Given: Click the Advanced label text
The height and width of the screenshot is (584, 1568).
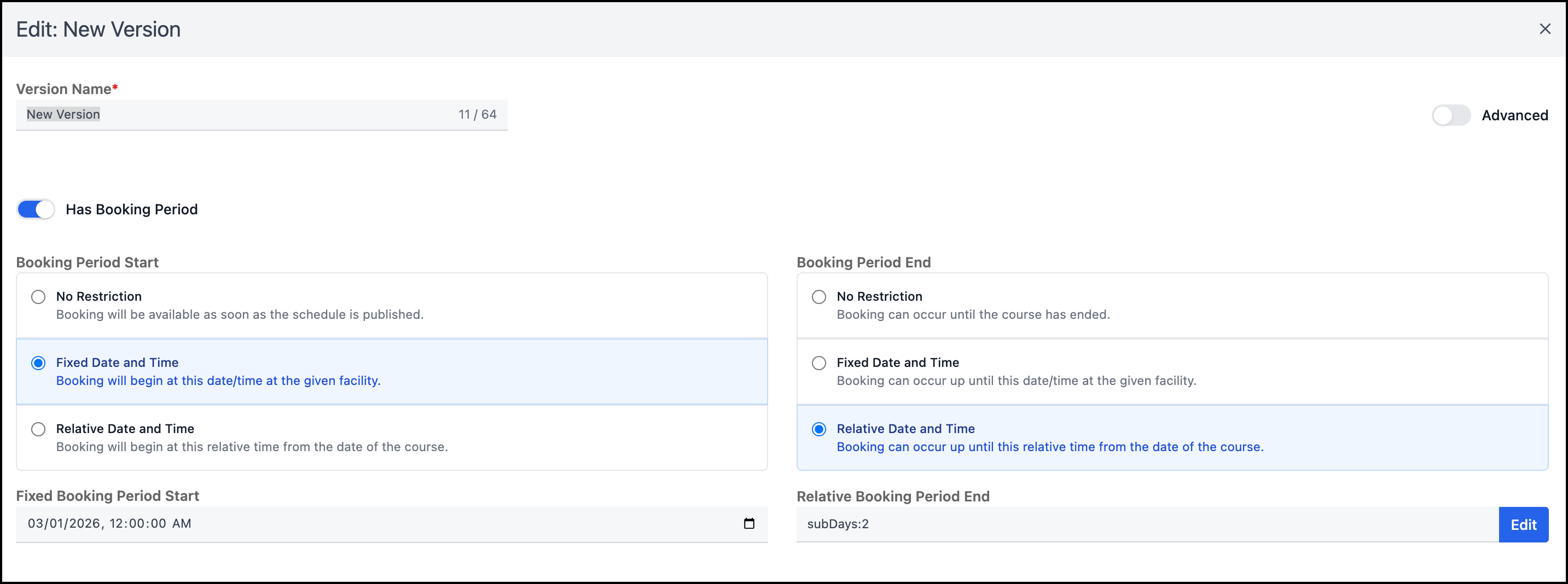Looking at the screenshot, I should click(1514, 115).
